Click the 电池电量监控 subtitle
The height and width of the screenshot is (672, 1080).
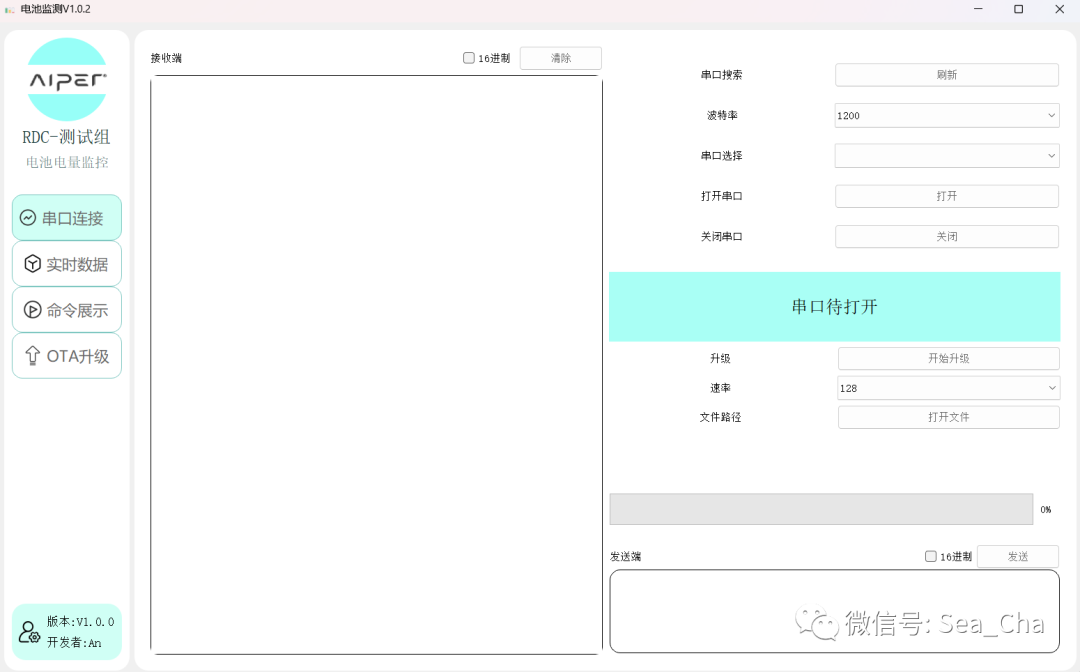tap(67, 162)
